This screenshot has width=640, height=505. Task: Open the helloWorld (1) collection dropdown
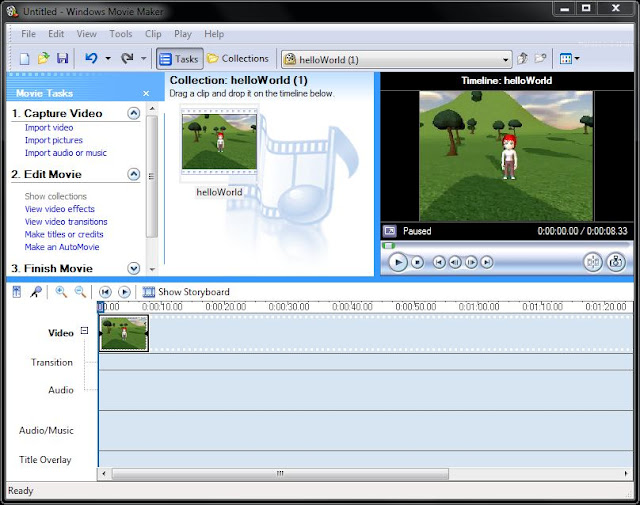coord(396,60)
